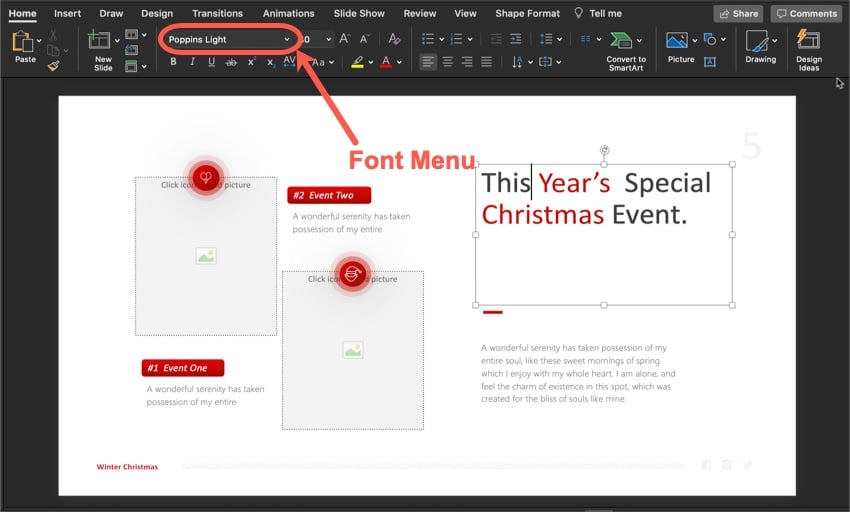Click the increase font size icon
Viewport: 850px width, 512px height.
(345, 39)
